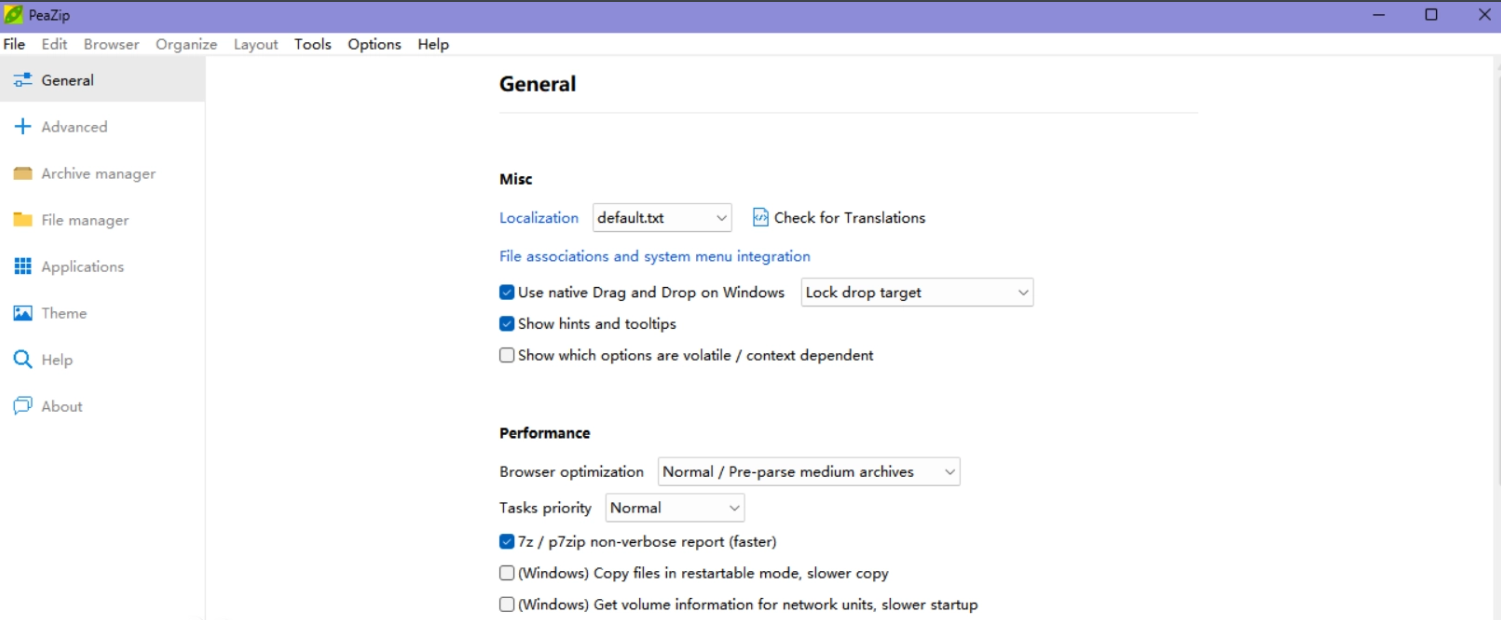
Task: Open the Tasks priority Normal dropdown
Action: [676, 508]
